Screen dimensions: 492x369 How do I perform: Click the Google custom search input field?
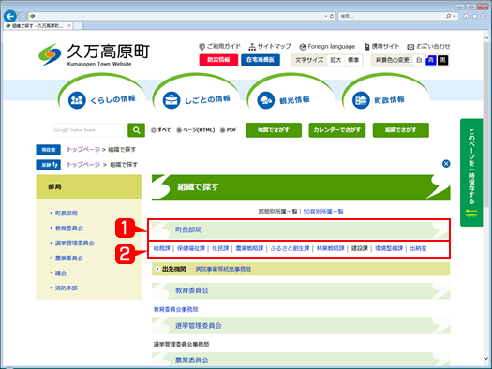coord(90,130)
